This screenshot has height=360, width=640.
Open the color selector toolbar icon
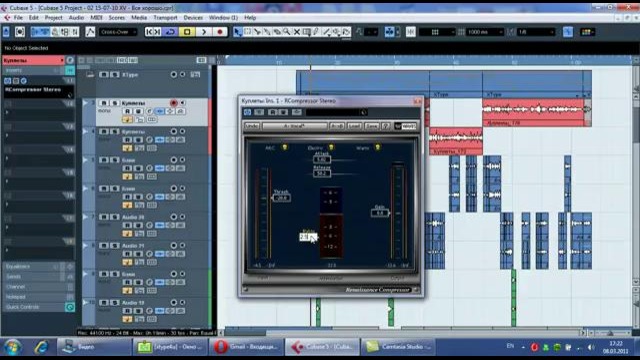click(x=587, y=32)
